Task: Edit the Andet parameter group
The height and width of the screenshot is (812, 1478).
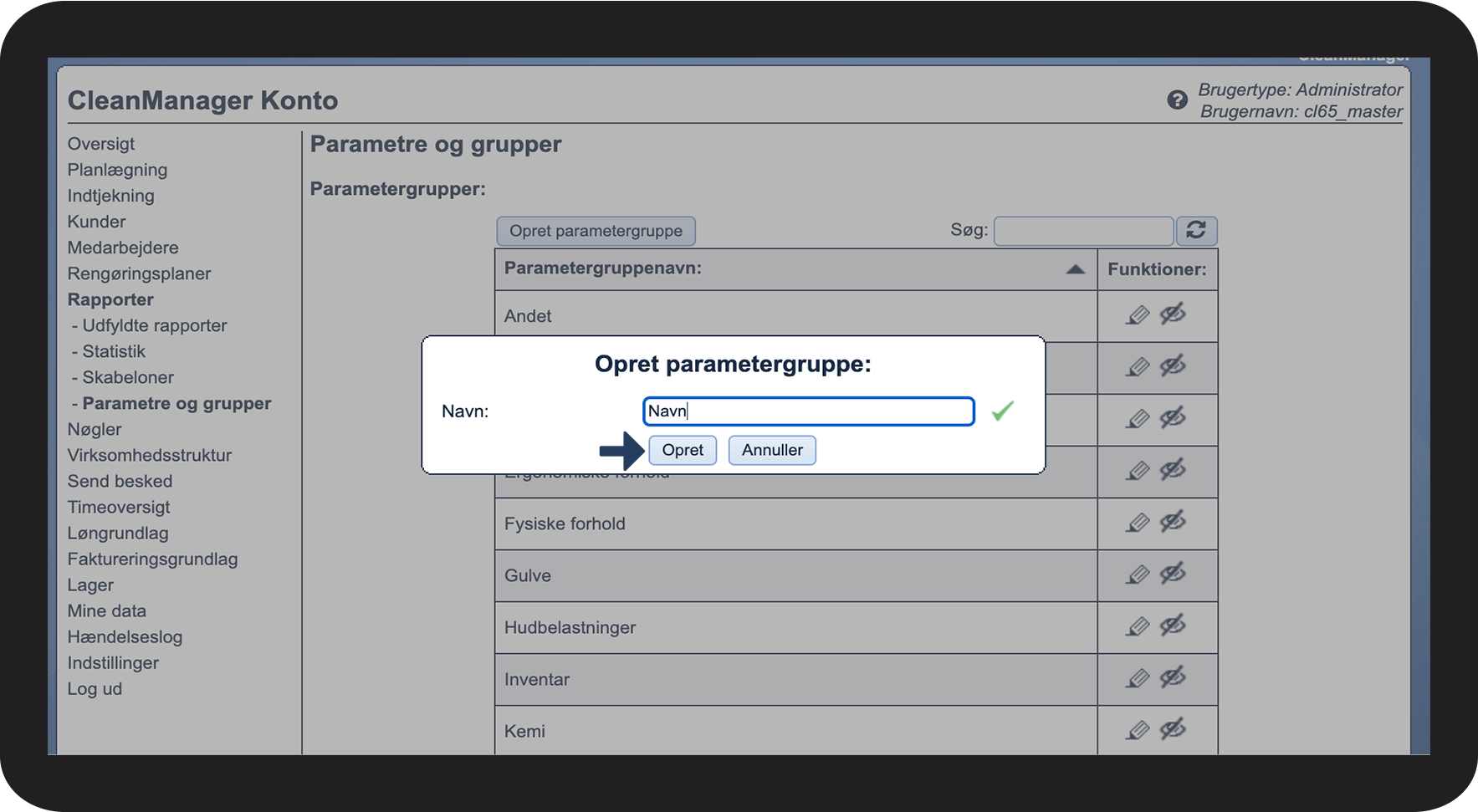Action: (1138, 315)
